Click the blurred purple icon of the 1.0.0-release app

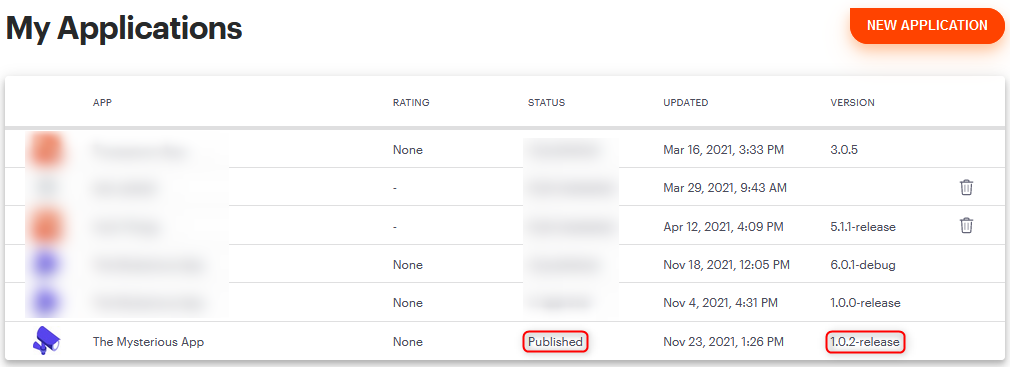coord(45,302)
